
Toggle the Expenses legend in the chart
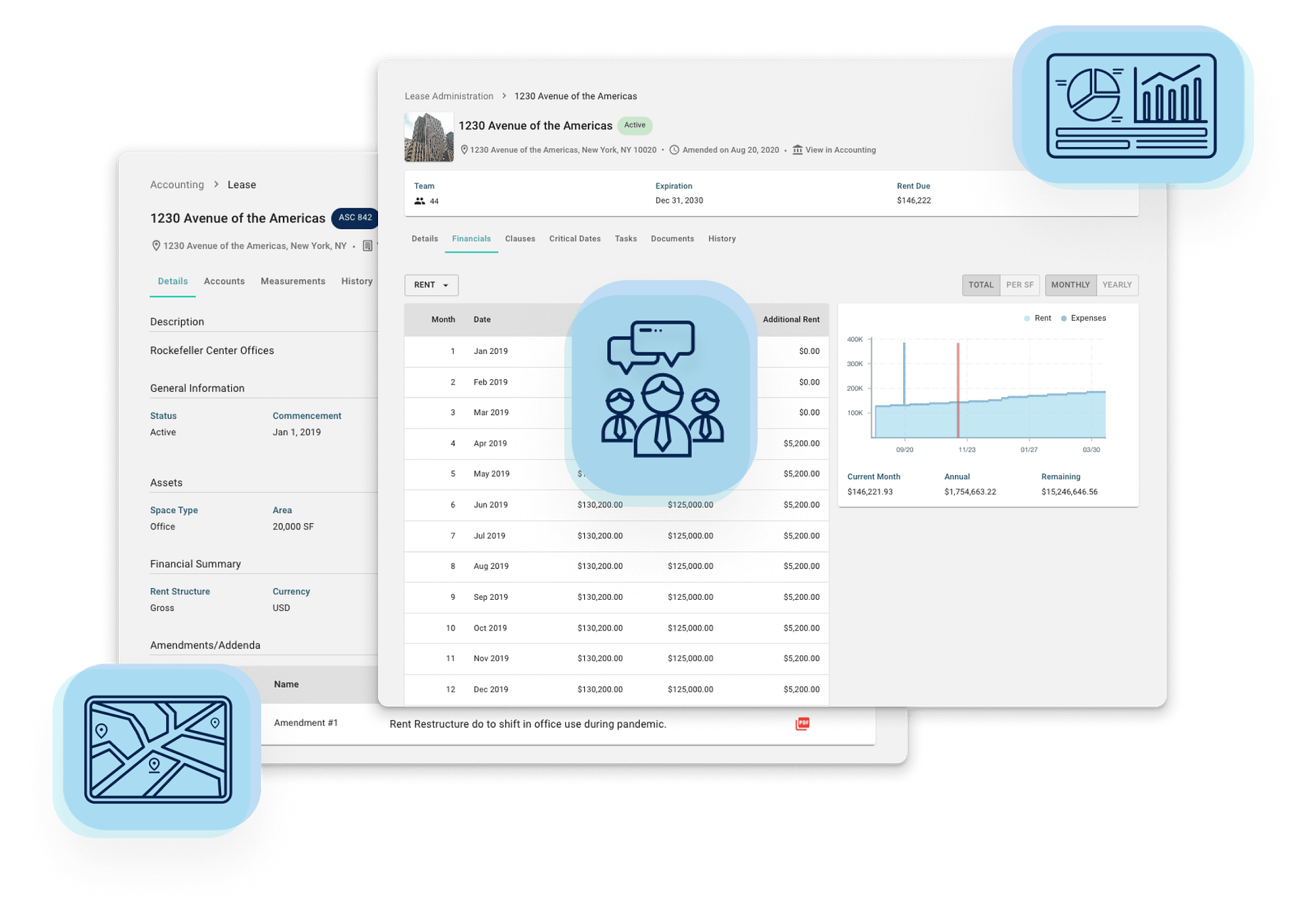click(x=1083, y=318)
